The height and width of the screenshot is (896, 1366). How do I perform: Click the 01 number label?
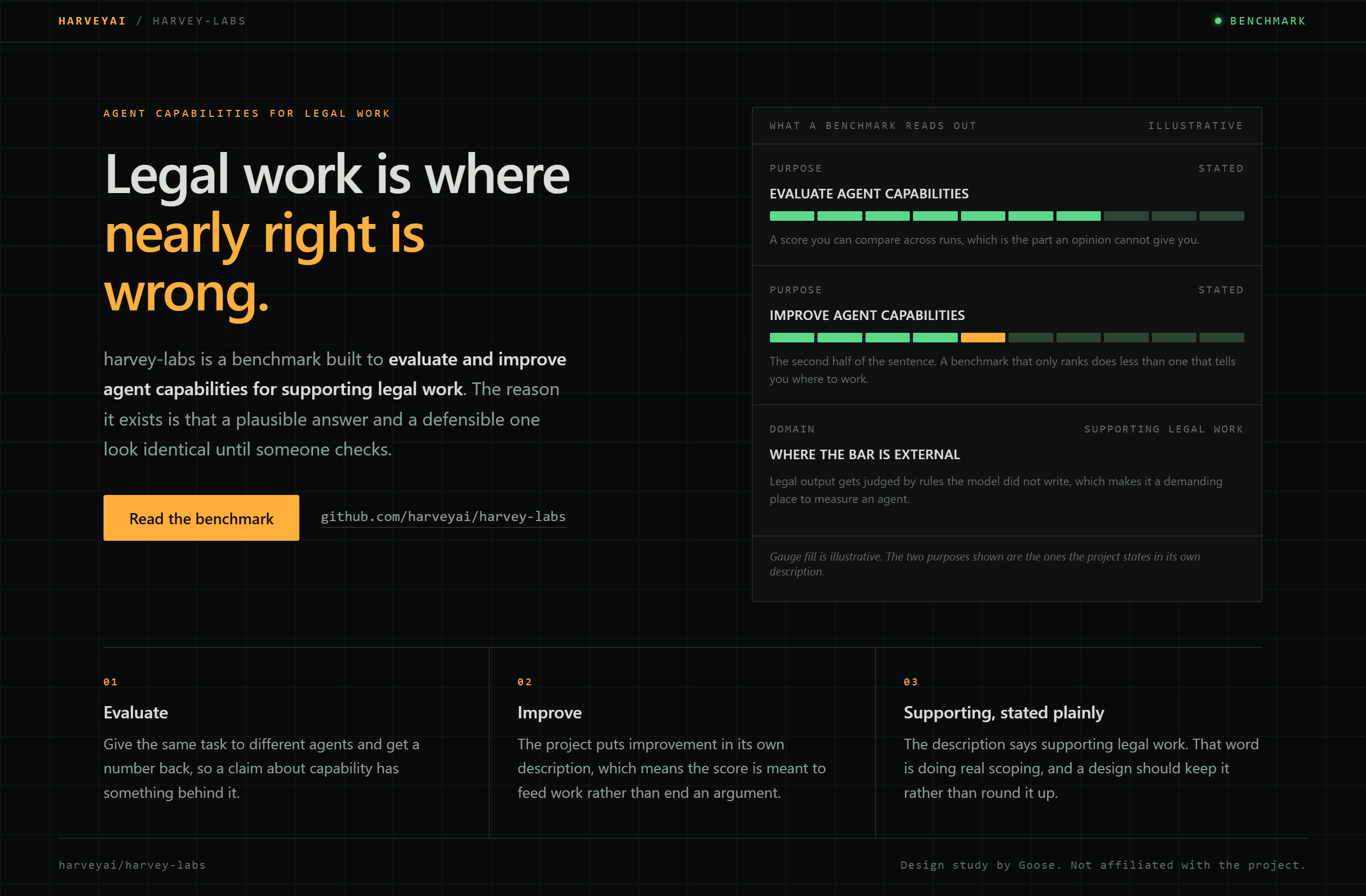(111, 682)
